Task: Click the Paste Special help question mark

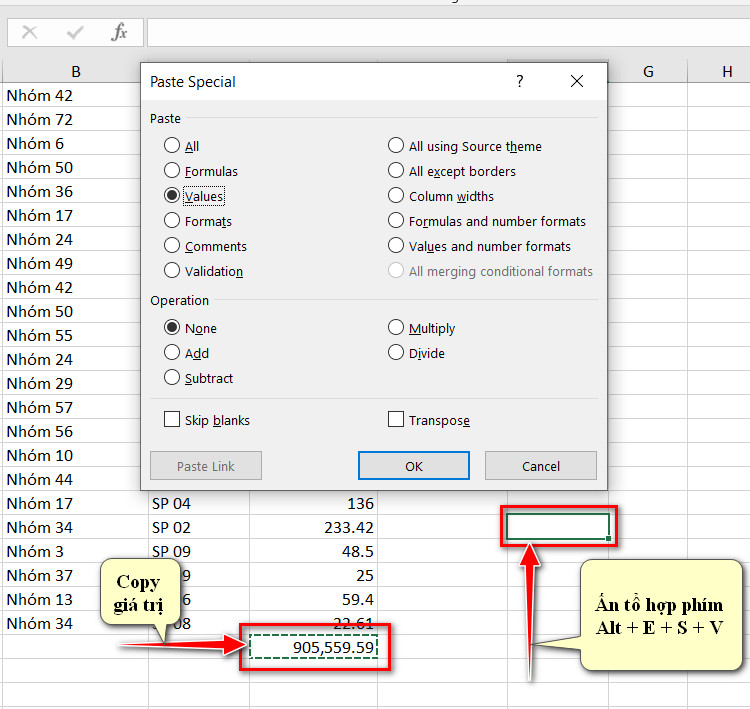Action: coord(520,81)
